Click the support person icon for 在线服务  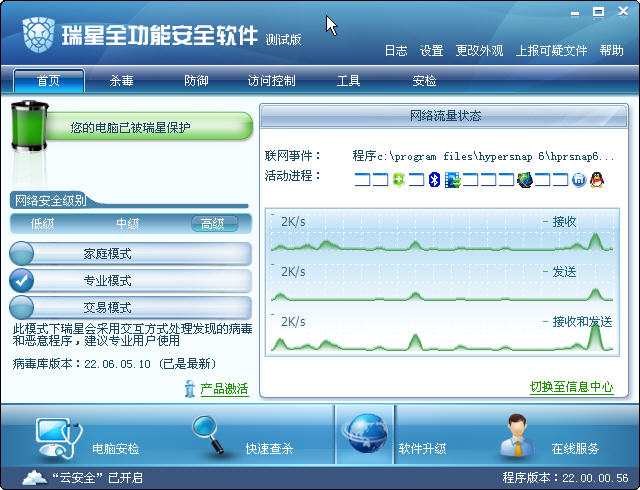[x=517, y=435]
